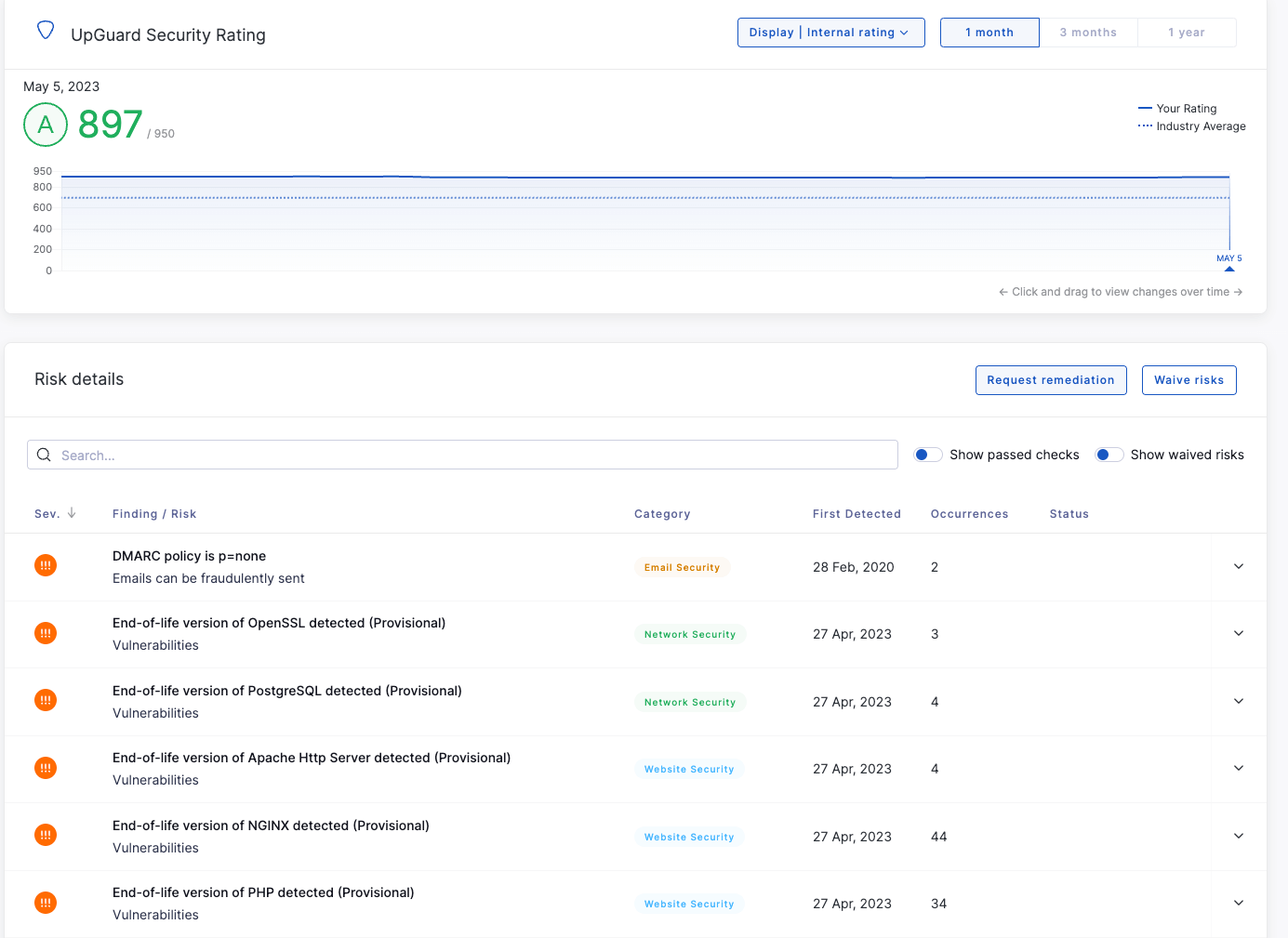1288x938 pixels.
Task: Click severity icon for NGINX row
Action: pyautogui.click(x=46, y=835)
